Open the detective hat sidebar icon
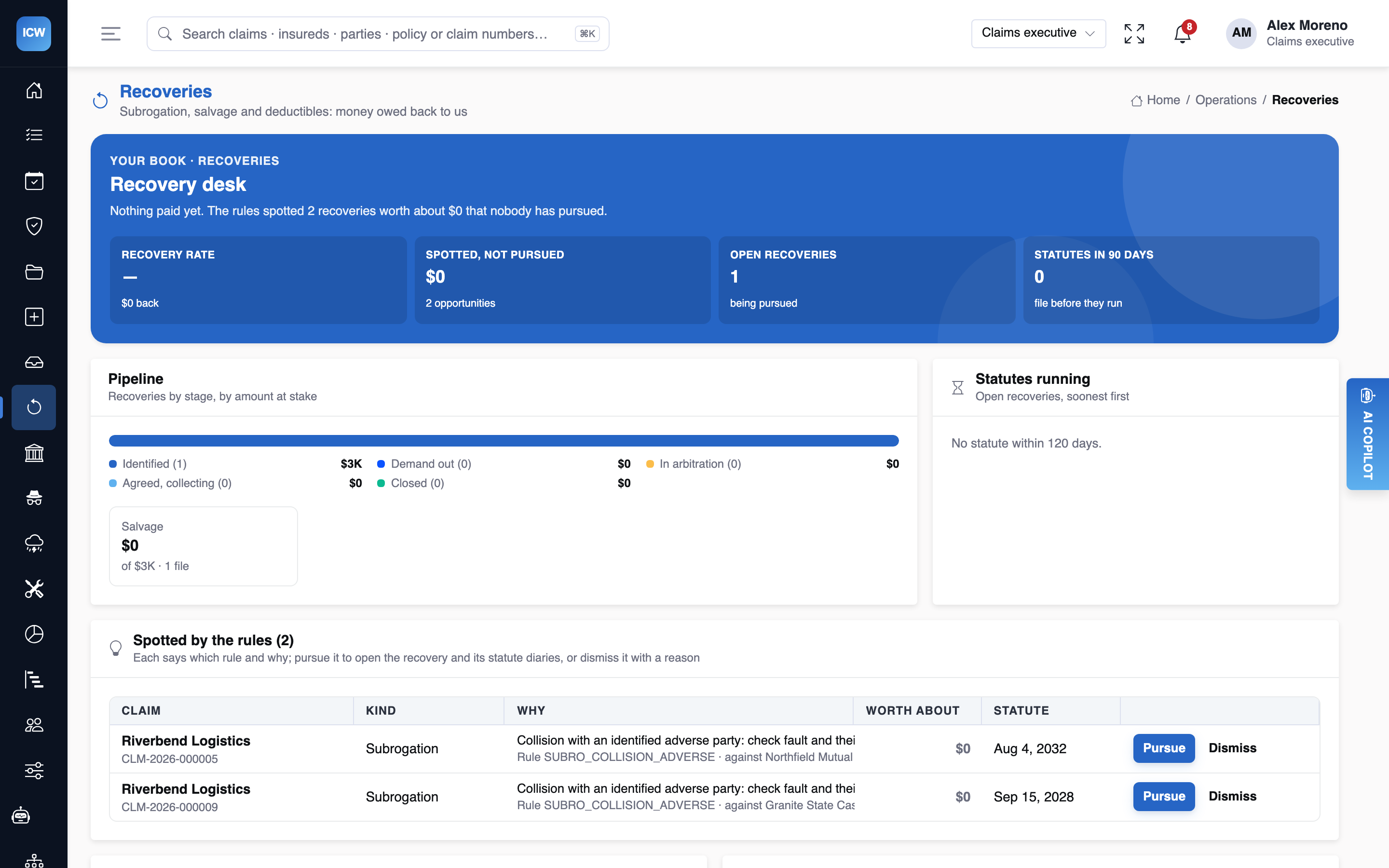This screenshot has width=1389, height=868. (x=34, y=498)
